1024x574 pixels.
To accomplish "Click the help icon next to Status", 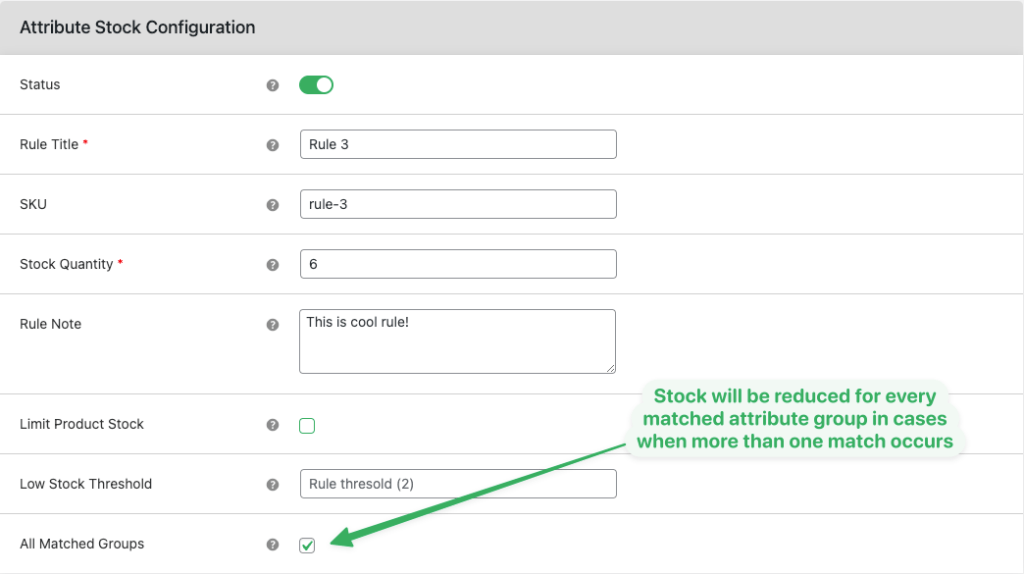I will (272, 85).
